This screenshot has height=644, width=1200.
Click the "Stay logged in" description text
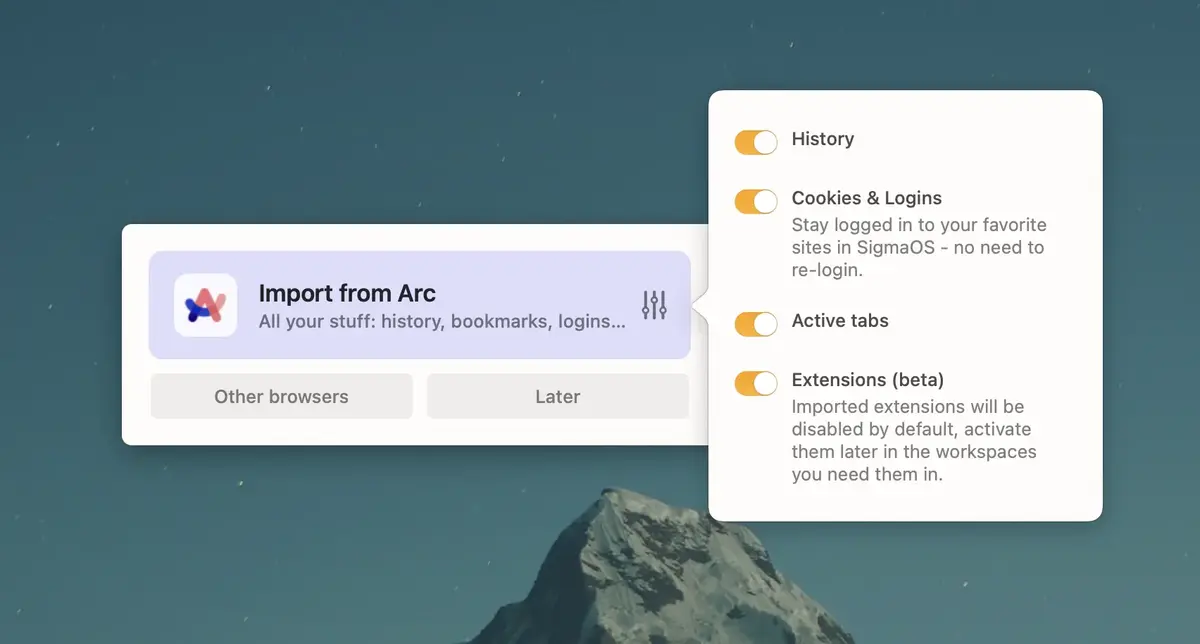coord(918,247)
